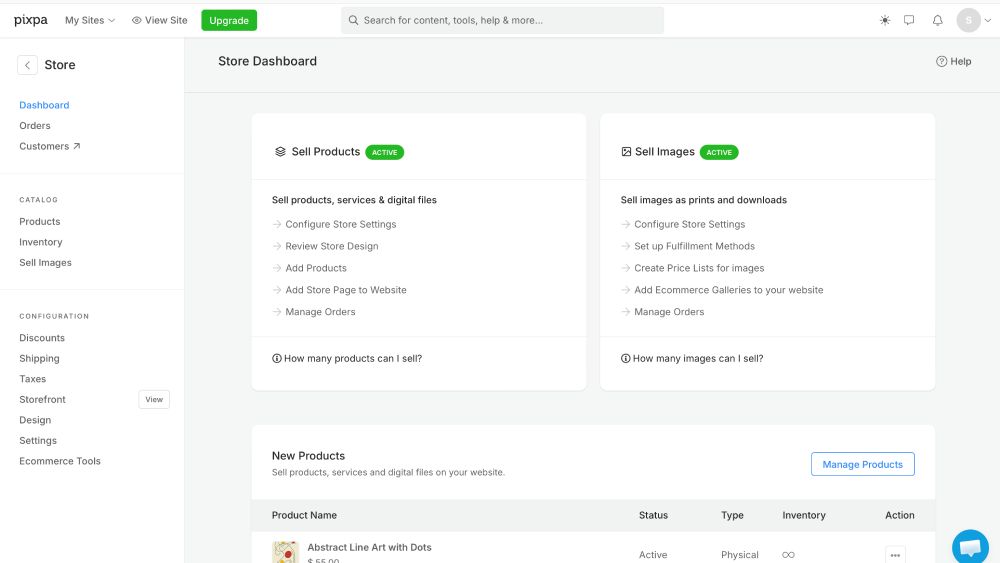Image resolution: width=1000 pixels, height=563 pixels.
Task: Open the notifications bell
Action: pos(938,20)
